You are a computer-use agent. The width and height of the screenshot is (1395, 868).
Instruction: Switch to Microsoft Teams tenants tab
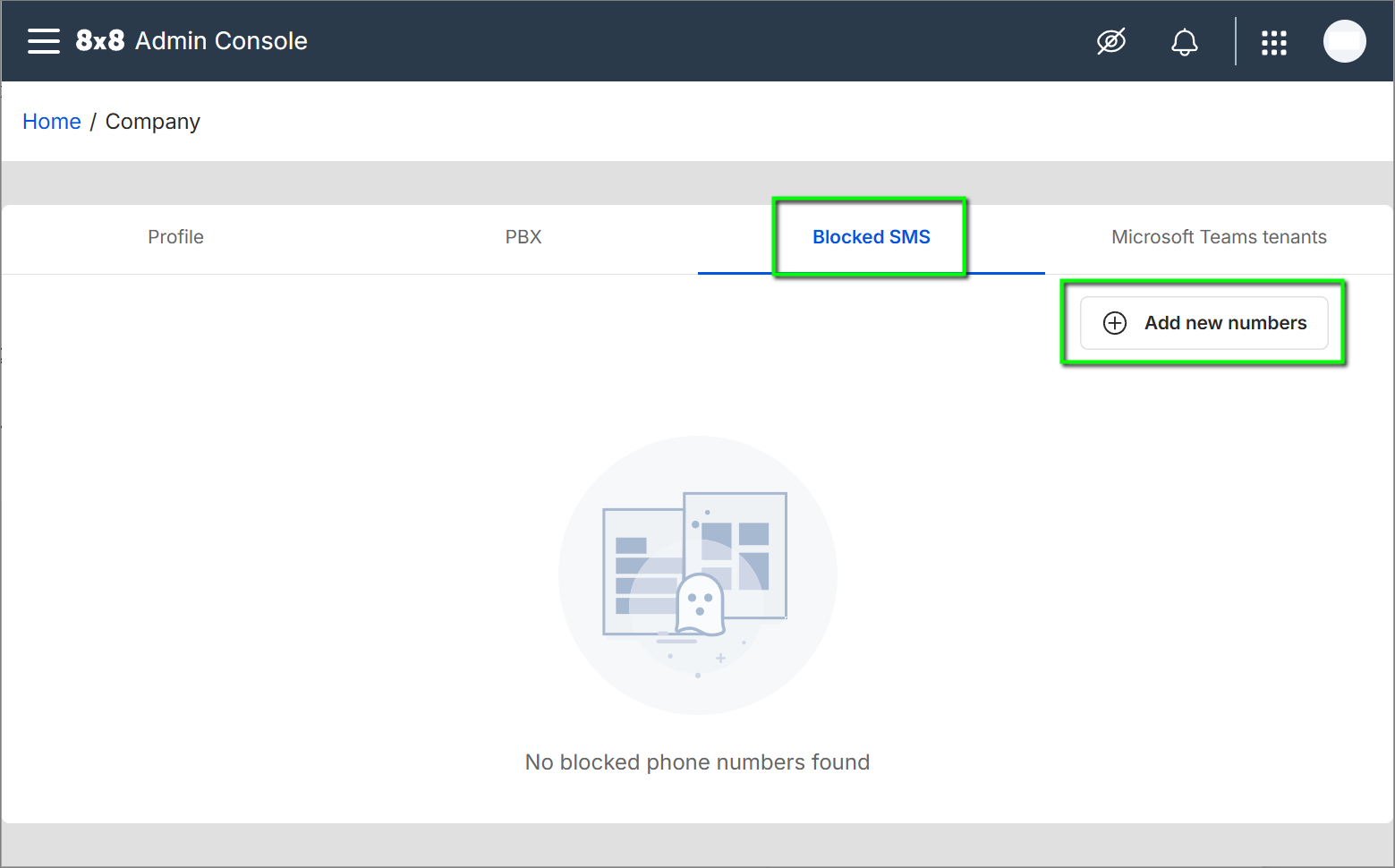(1219, 237)
